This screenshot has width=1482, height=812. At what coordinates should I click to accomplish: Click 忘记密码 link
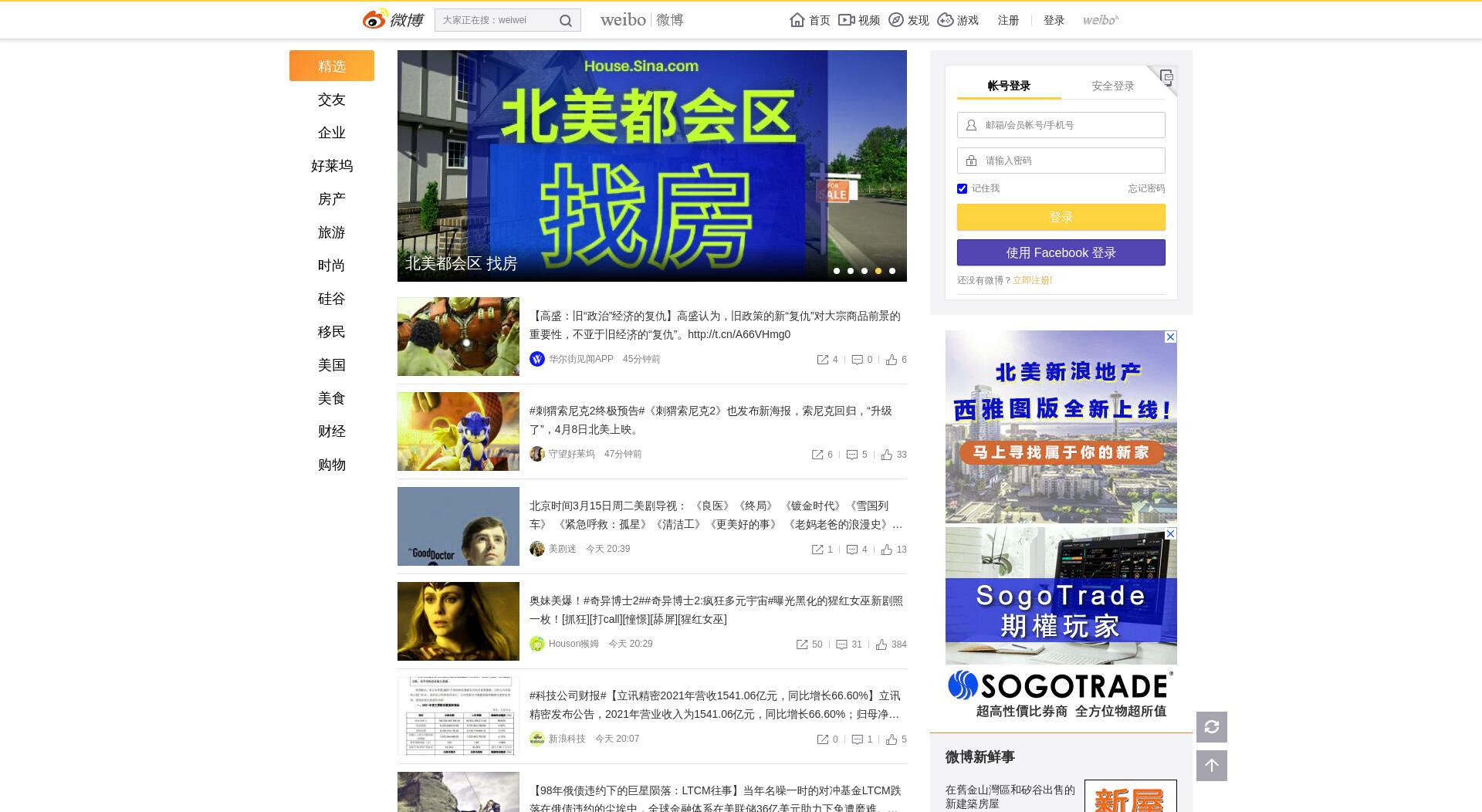(1146, 188)
